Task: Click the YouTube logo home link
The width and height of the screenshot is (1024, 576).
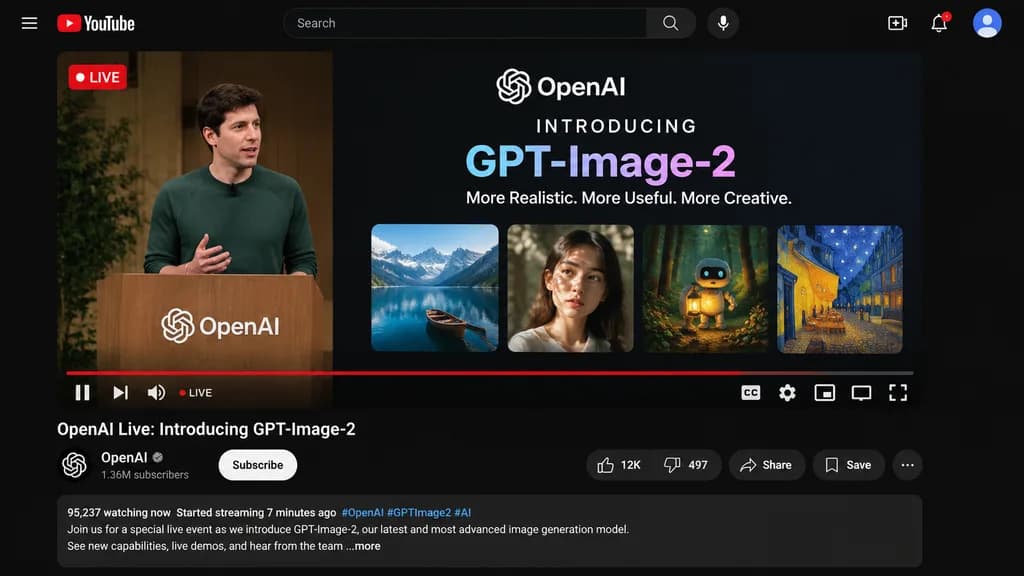Action: tap(96, 24)
